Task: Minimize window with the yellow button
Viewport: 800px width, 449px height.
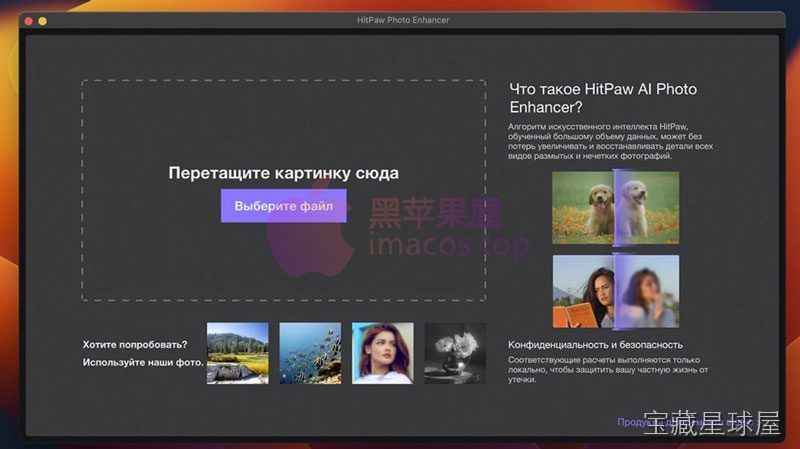Action: (42, 21)
